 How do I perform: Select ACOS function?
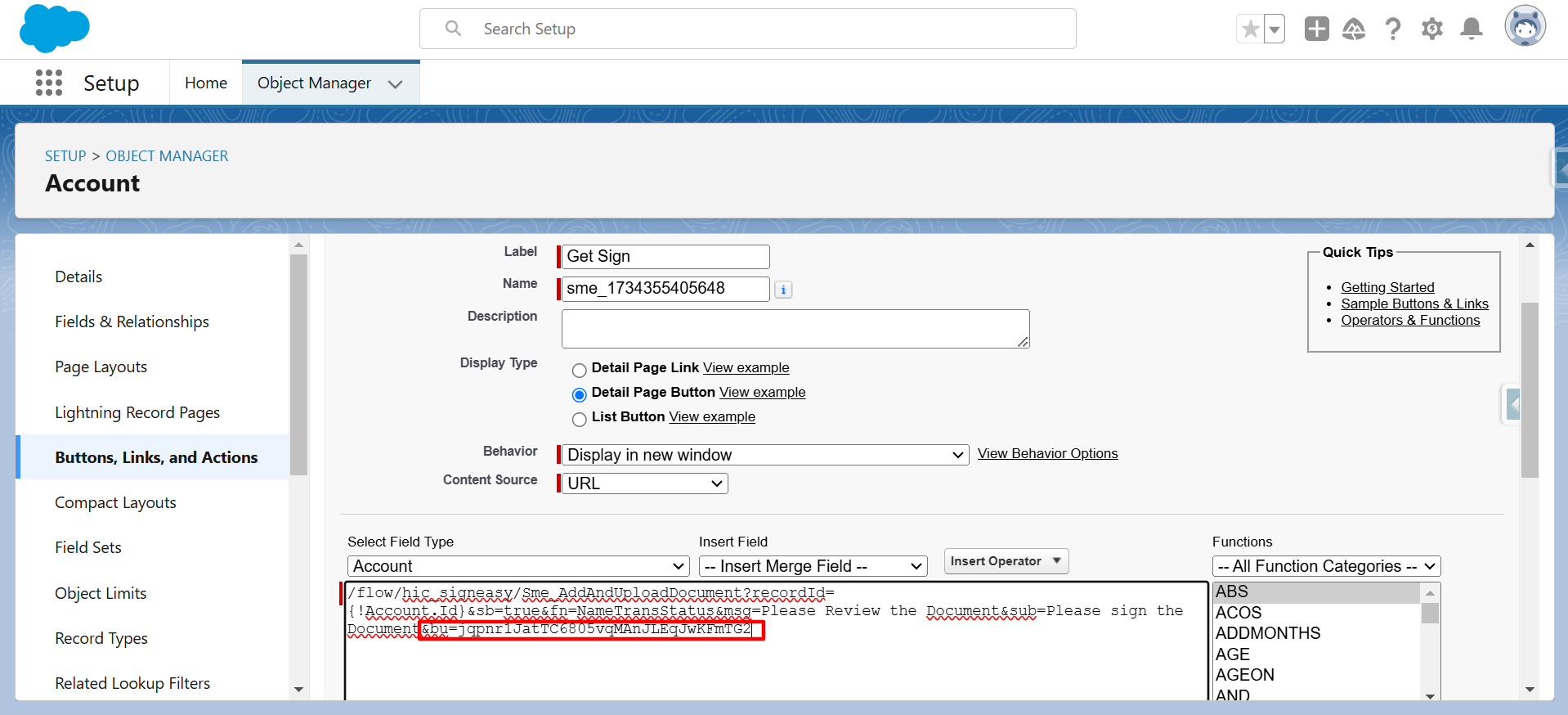coord(1316,613)
